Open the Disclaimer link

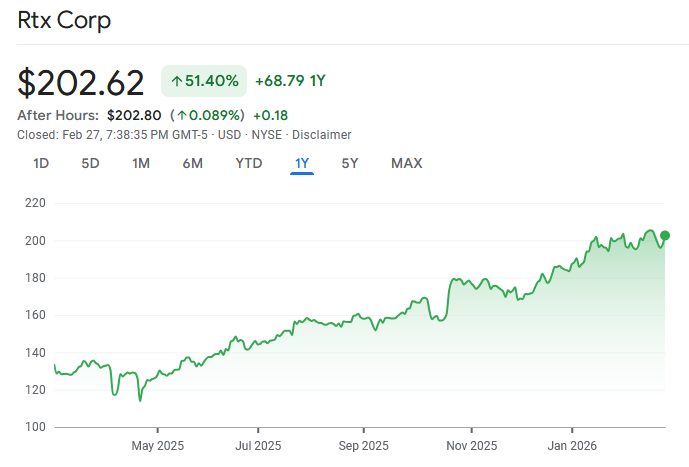coord(322,135)
